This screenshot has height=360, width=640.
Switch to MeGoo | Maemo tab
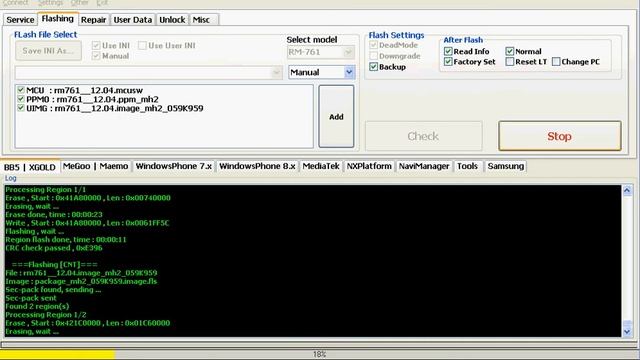(x=96, y=166)
